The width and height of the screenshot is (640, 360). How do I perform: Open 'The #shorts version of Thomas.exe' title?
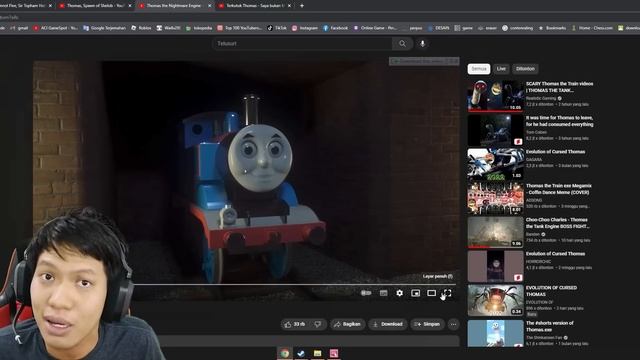[x=549, y=326]
